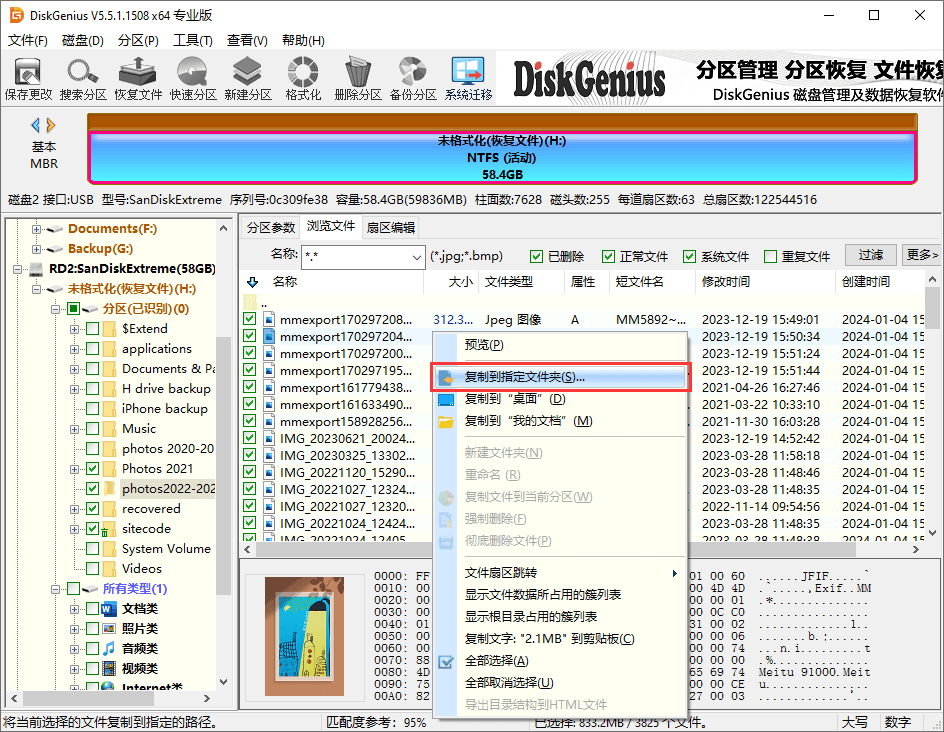This screenshot has width=944, height=732.
Task: Go to previous disk with left arrow
Action: click(36, 125)
